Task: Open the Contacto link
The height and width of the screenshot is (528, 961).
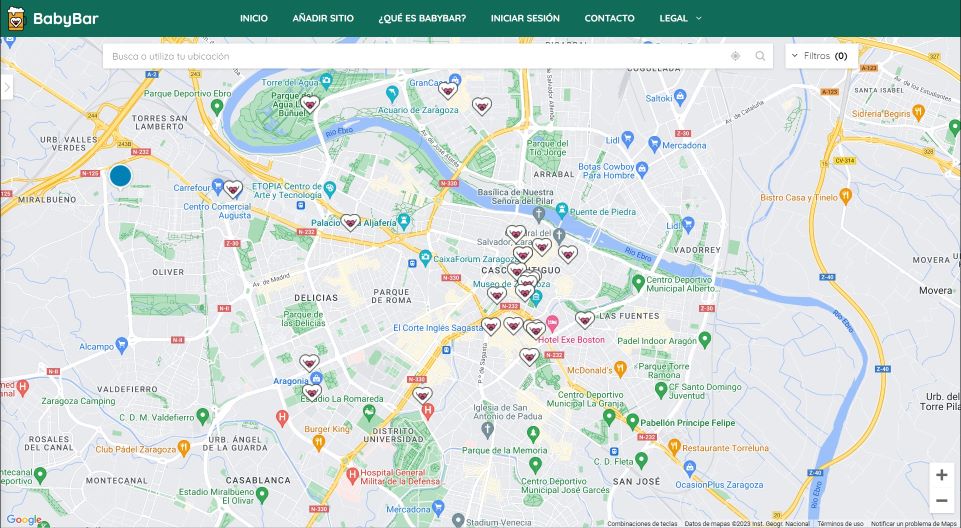Action: [609, 18]
